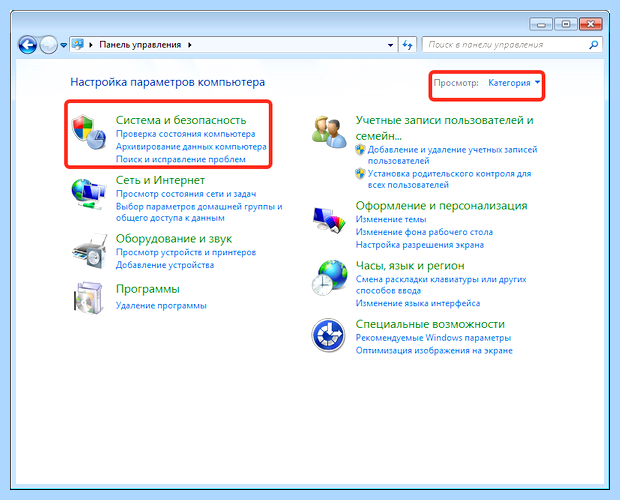Click Панель управления breadcrumb segment
The width and height of the screenshot is (620, 500).
tap(140, 45)
